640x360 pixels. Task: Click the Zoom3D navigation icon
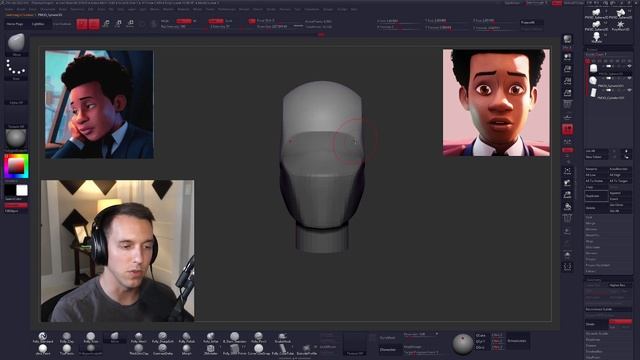[568, 196]
